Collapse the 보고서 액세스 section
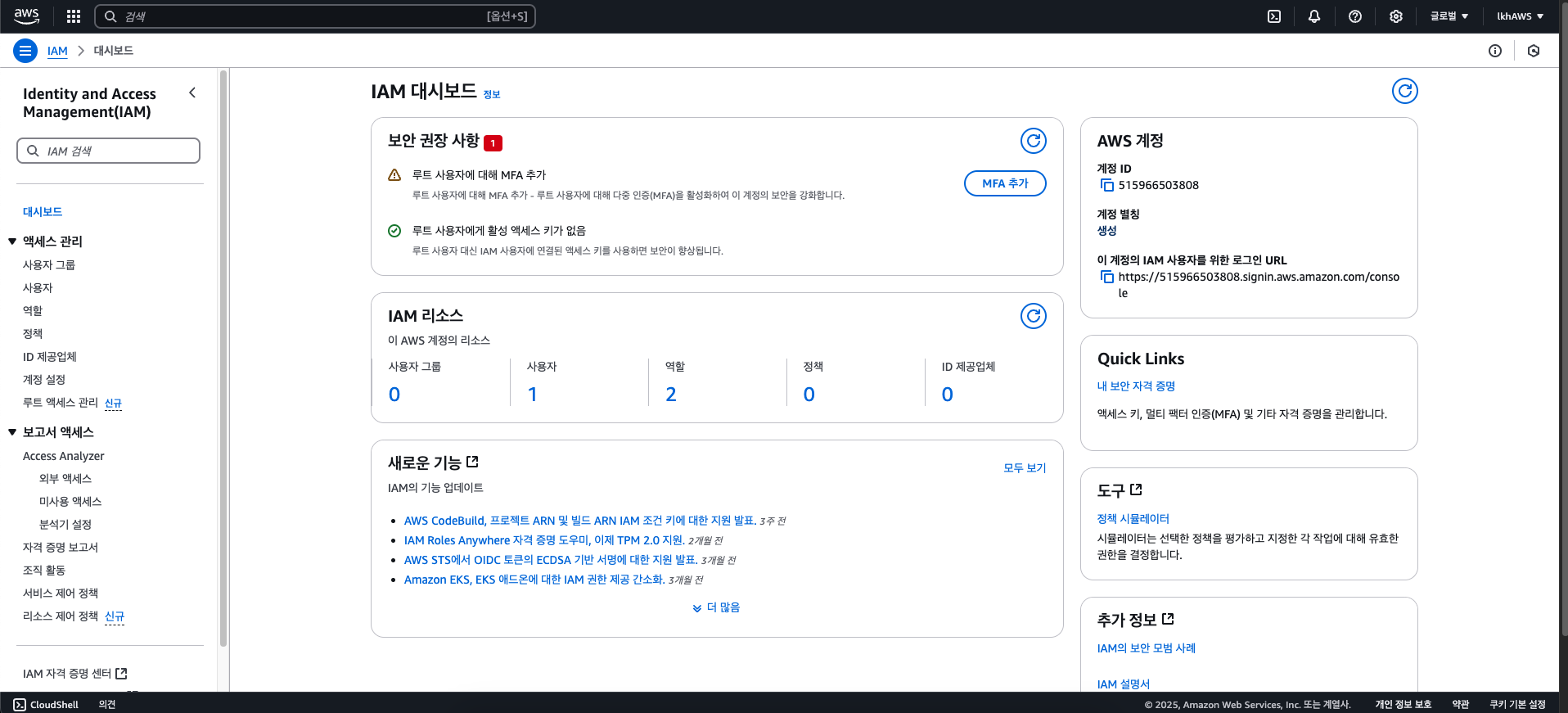1568x713 pixels. 12,432
